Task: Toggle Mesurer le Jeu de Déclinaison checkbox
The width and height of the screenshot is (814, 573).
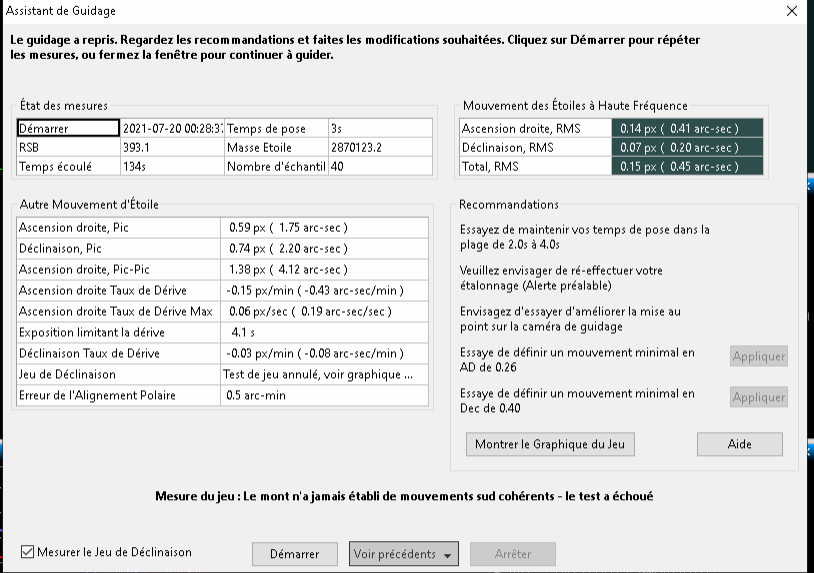Action: coord(28,552)
